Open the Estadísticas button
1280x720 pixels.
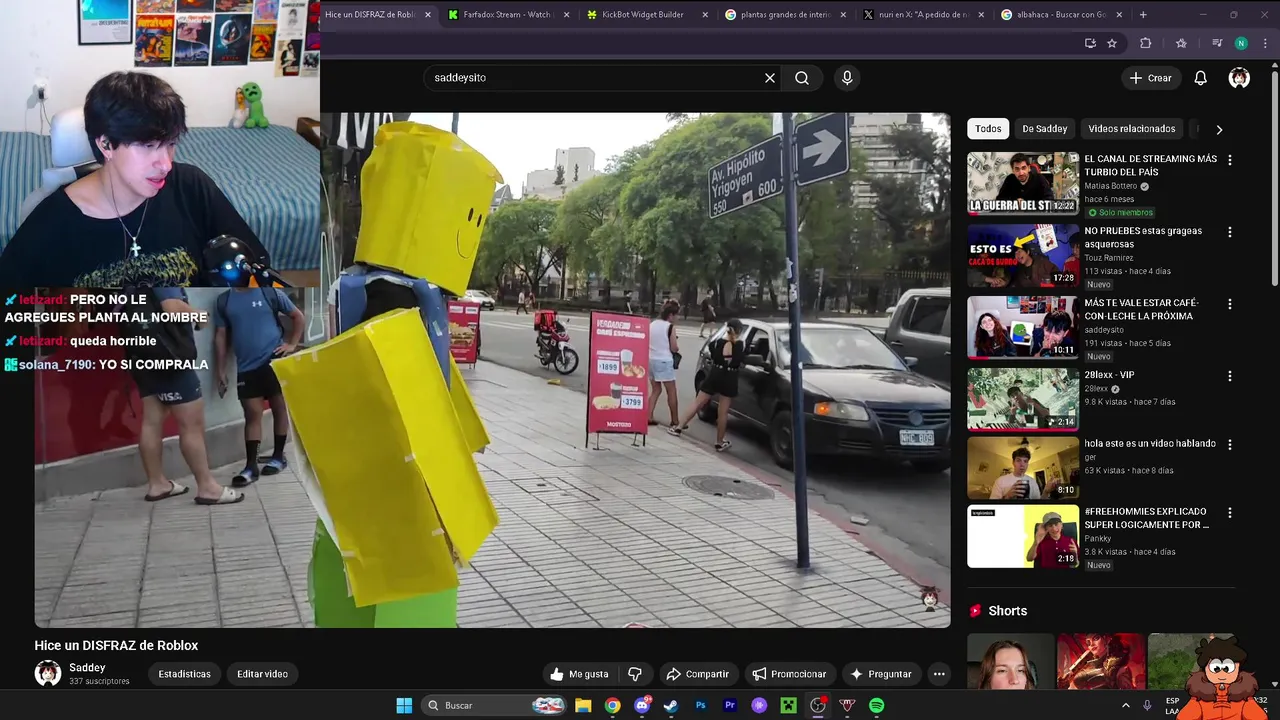coord(184,674)
